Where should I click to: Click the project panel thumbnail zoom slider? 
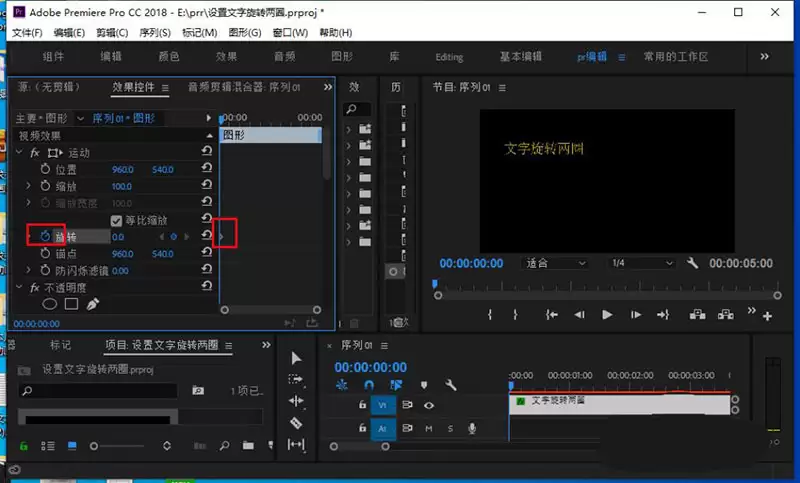point(118,446)
